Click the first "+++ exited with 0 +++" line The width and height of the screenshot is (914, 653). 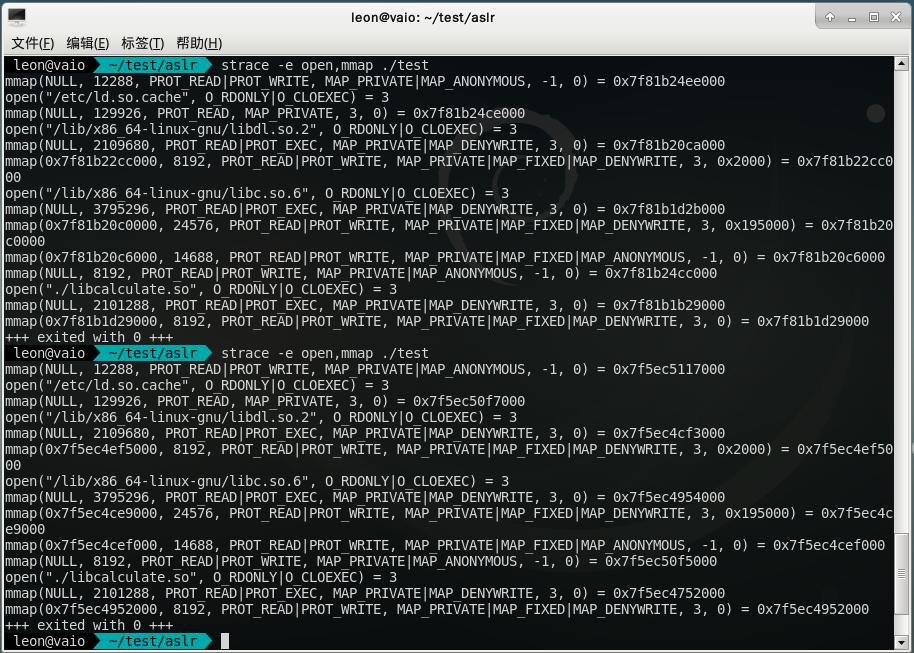pyautogui.click(x=89, y=337)
